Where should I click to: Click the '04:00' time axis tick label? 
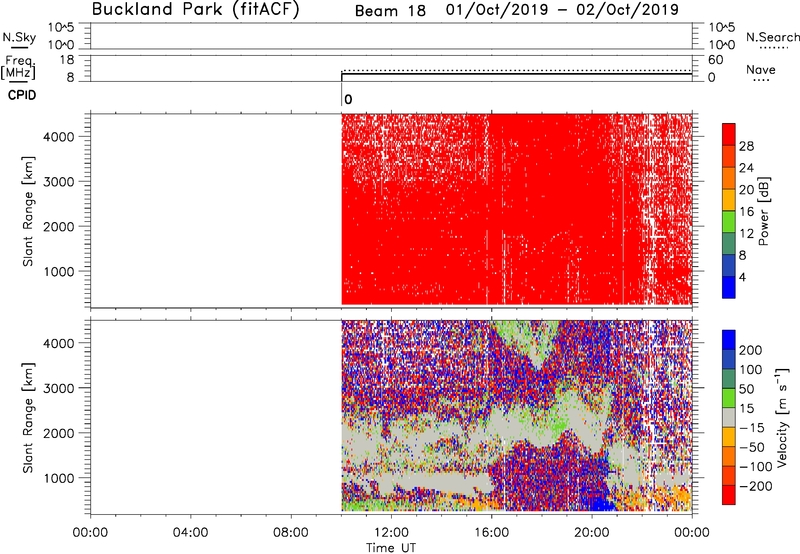191,533
